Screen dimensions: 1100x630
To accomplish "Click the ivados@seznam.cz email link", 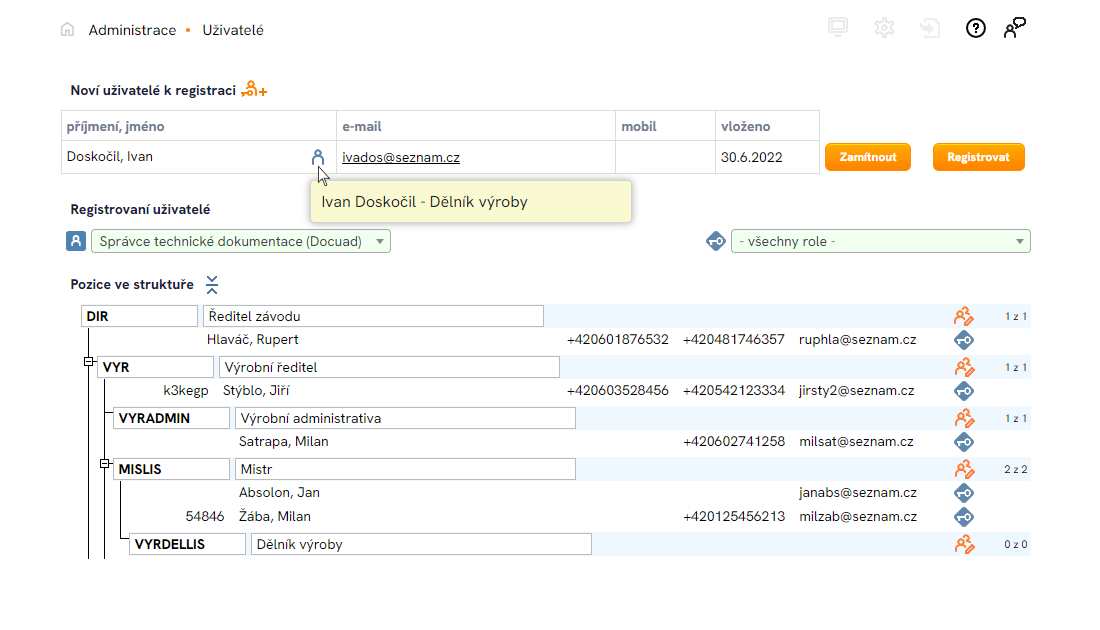I will click(x=400, y=157).
